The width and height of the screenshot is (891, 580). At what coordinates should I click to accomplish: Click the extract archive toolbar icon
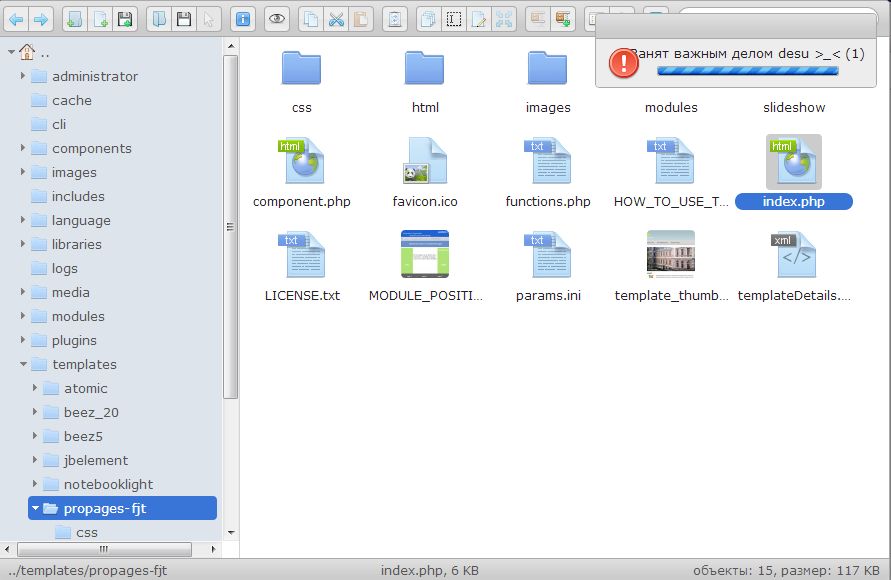tap(538, 20)
